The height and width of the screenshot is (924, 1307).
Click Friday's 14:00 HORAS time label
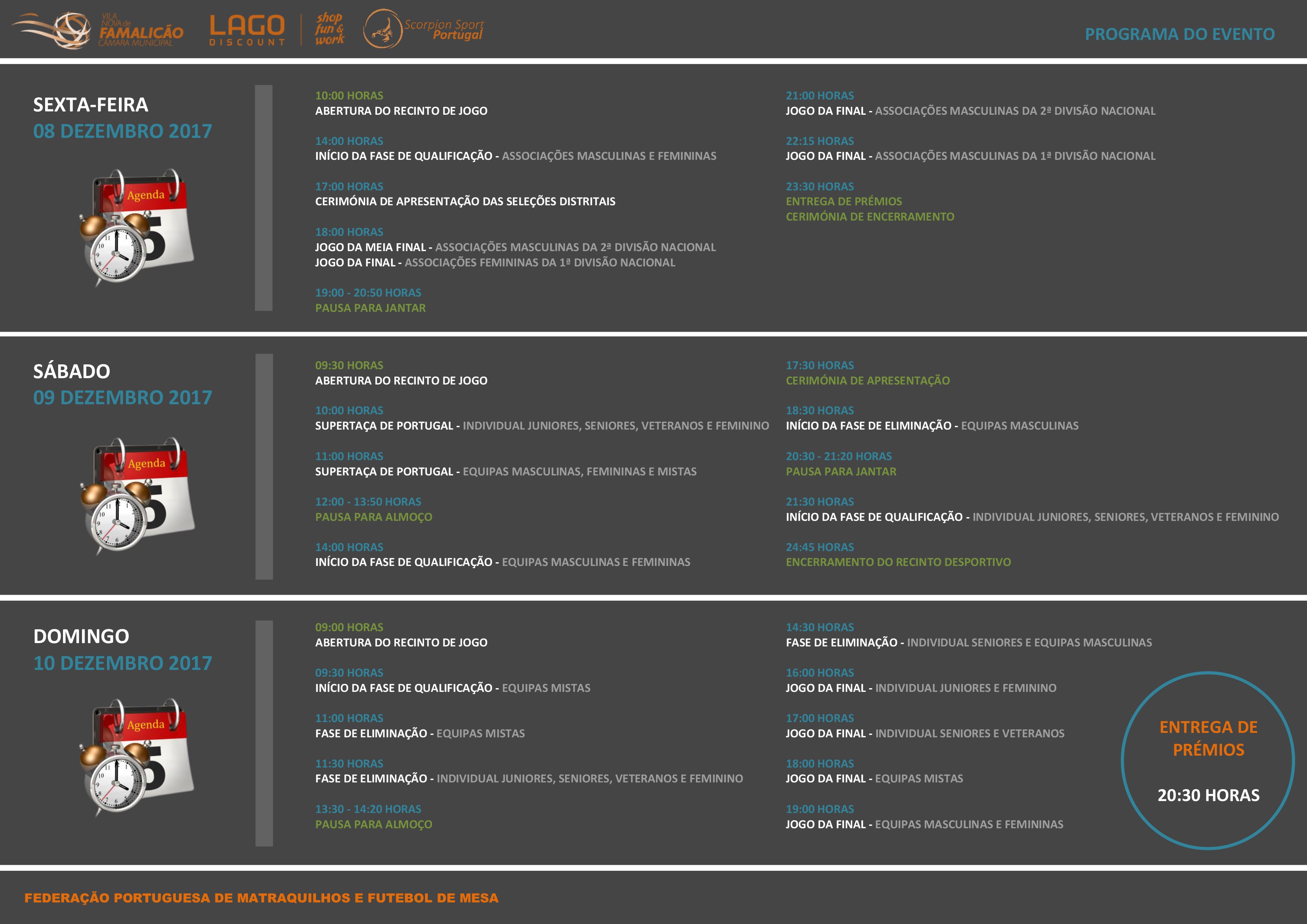click(349, 141)
